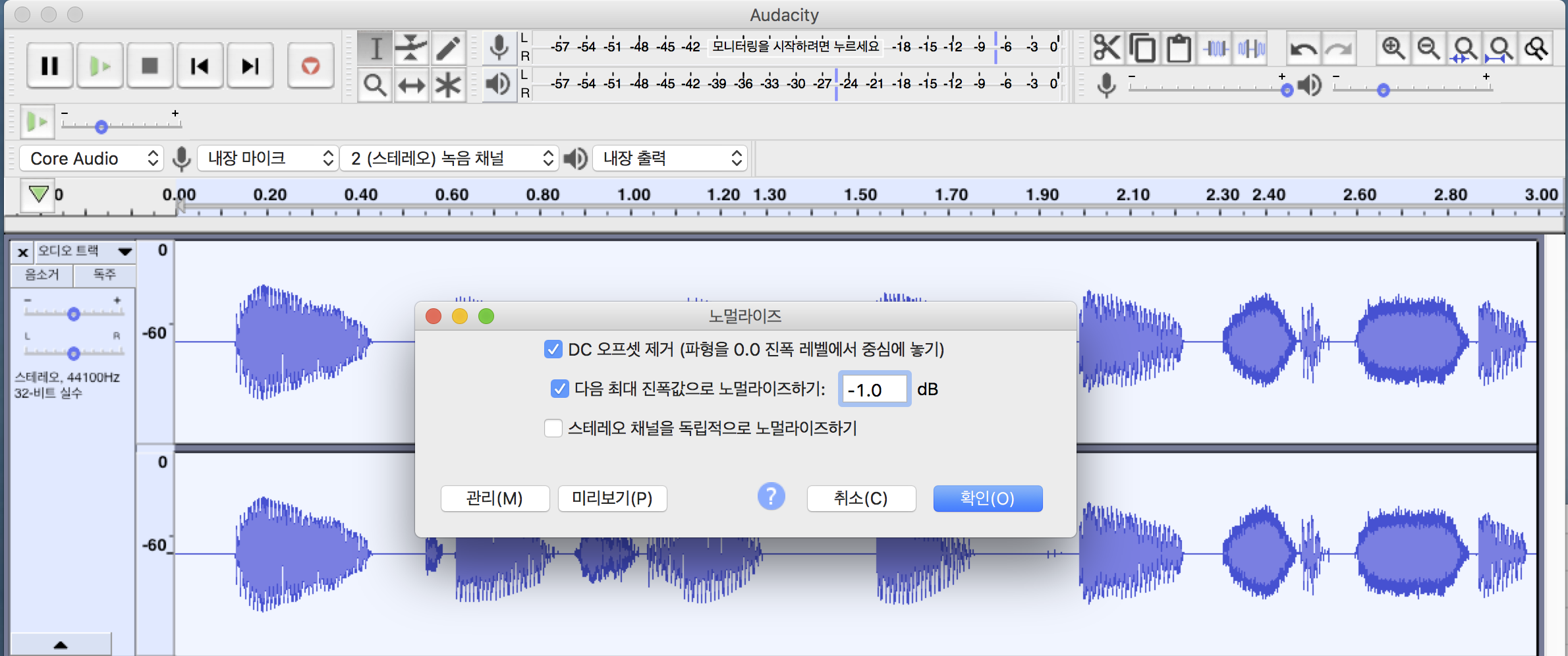Select the Envelope tool
1568x656 pixels.
[x=411, y=47]
